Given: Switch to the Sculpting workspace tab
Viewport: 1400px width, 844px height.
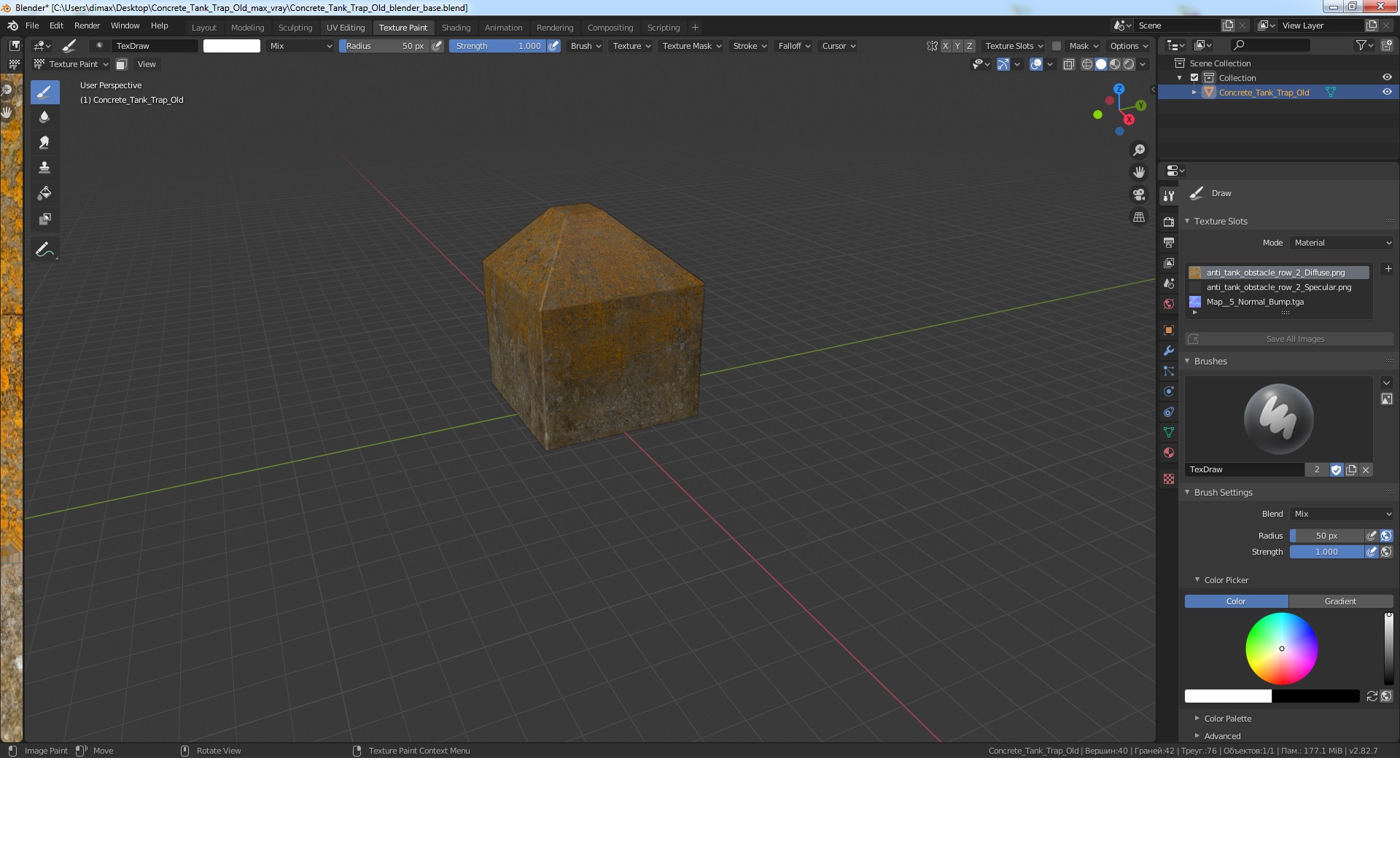Looking at the screenshot, I should pos(295,28).
